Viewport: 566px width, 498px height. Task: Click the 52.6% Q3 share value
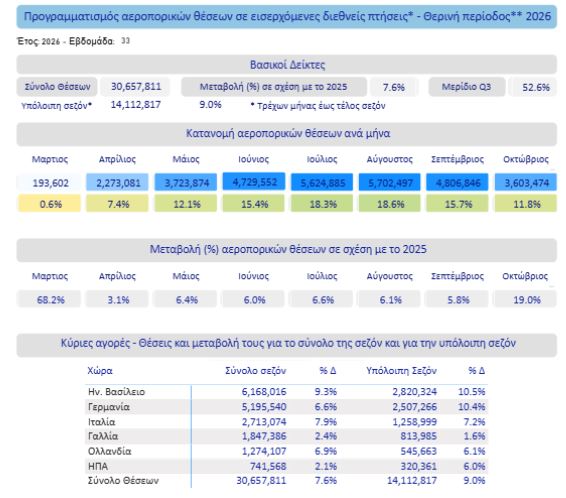536,87
